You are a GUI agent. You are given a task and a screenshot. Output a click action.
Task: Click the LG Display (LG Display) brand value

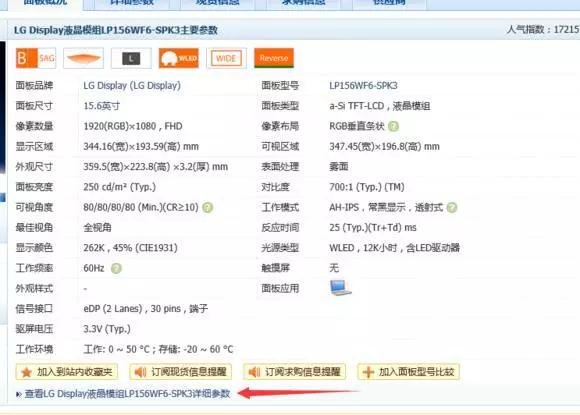coord(132,86)
